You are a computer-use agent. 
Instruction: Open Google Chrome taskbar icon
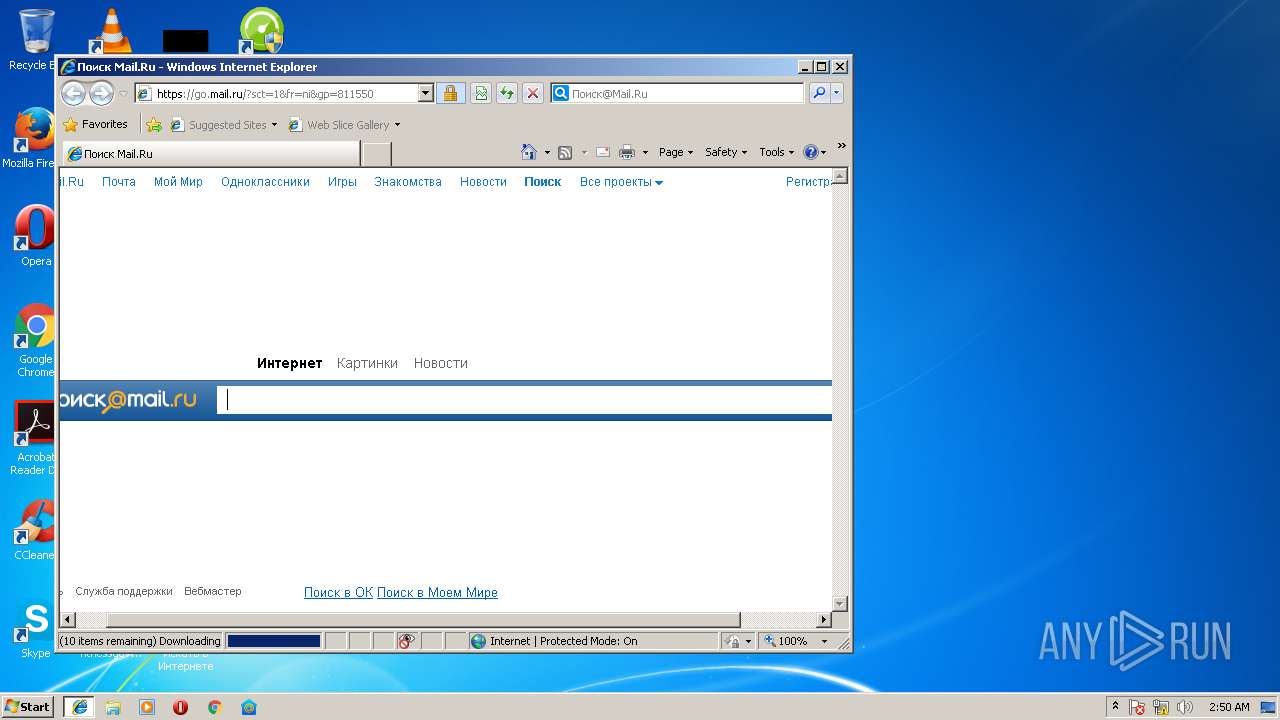[x=214, y=707]
